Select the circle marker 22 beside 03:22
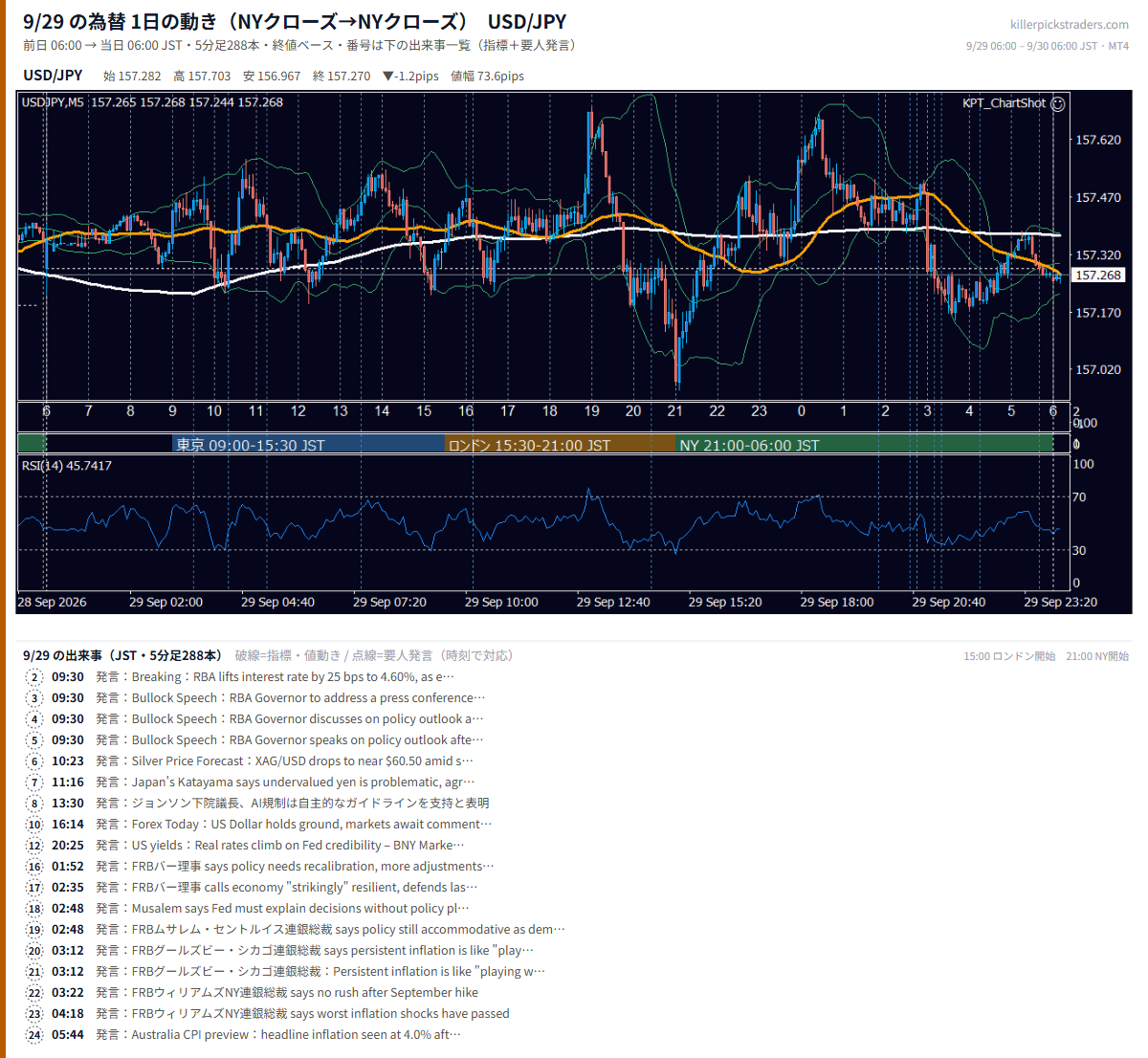 pos(34,993)
